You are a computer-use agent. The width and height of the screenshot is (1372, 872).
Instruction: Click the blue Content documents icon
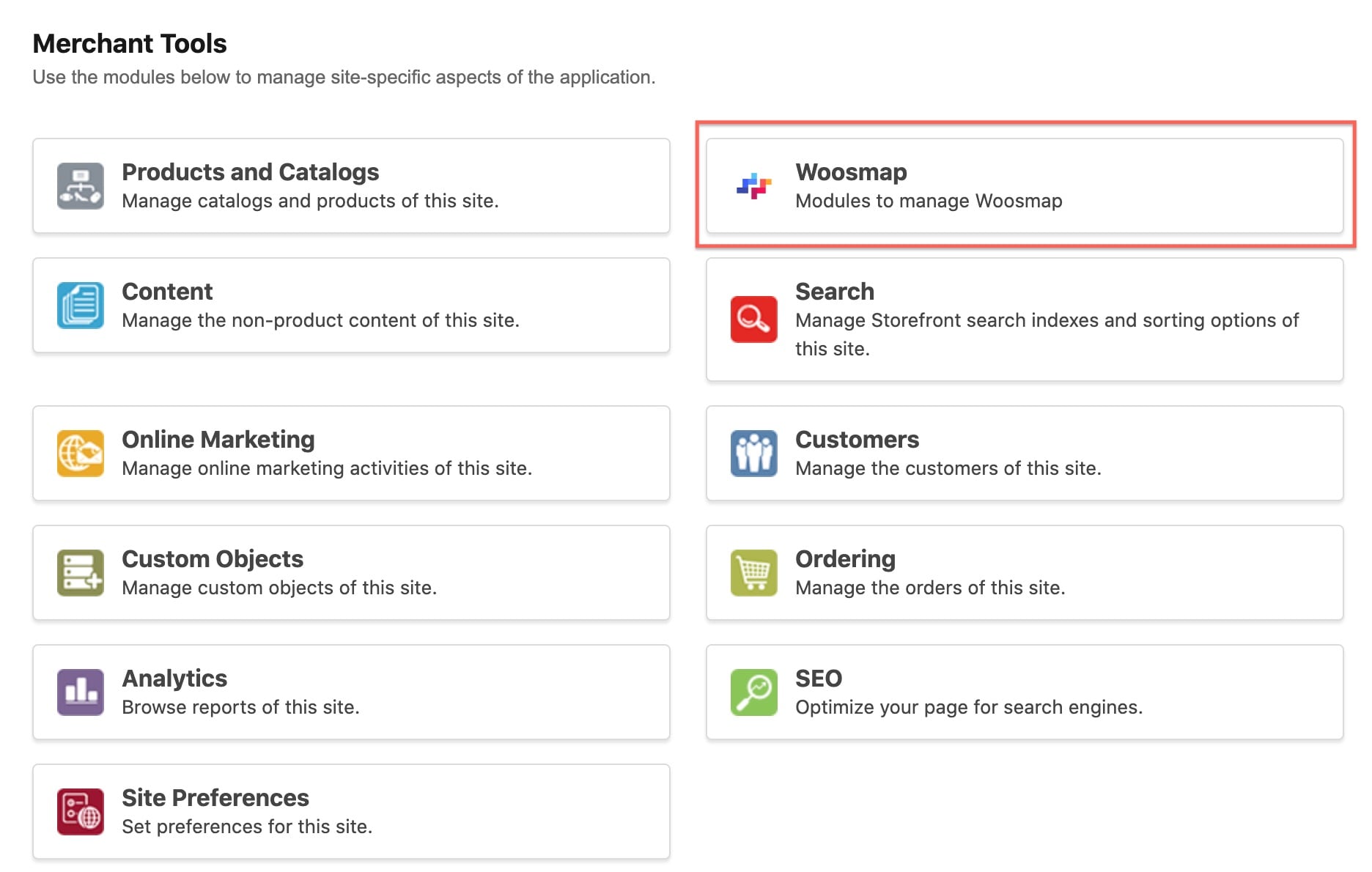pos(81,305)
